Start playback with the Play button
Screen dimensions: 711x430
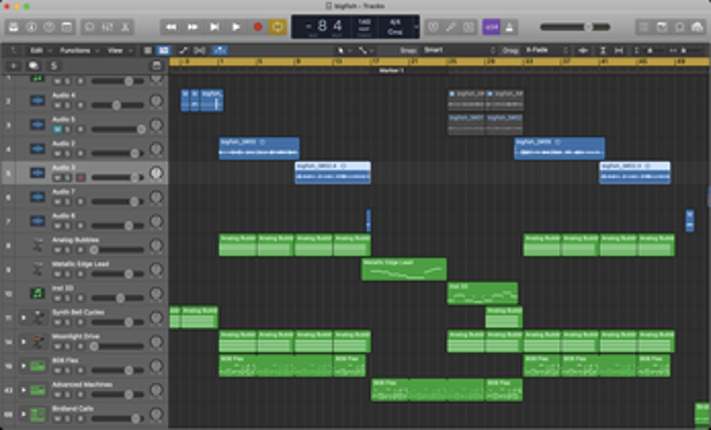pos(236,27)
